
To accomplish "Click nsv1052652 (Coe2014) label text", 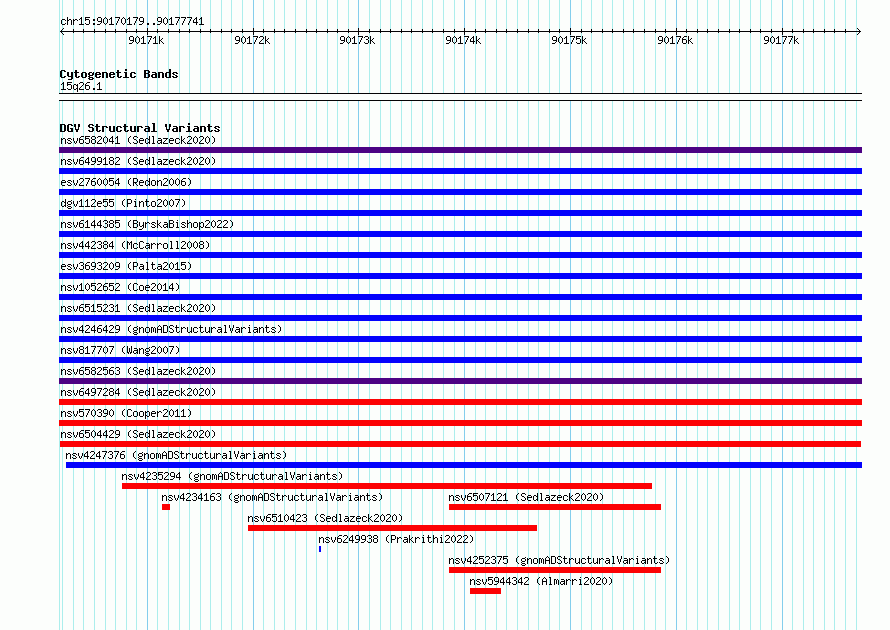I will pos(120,287).
